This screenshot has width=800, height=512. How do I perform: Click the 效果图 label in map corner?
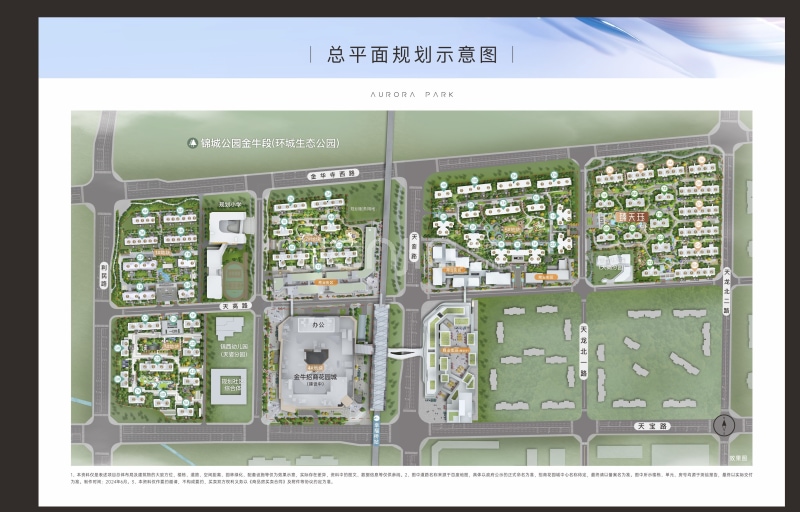pyautogui.click(x=738, y=458)
